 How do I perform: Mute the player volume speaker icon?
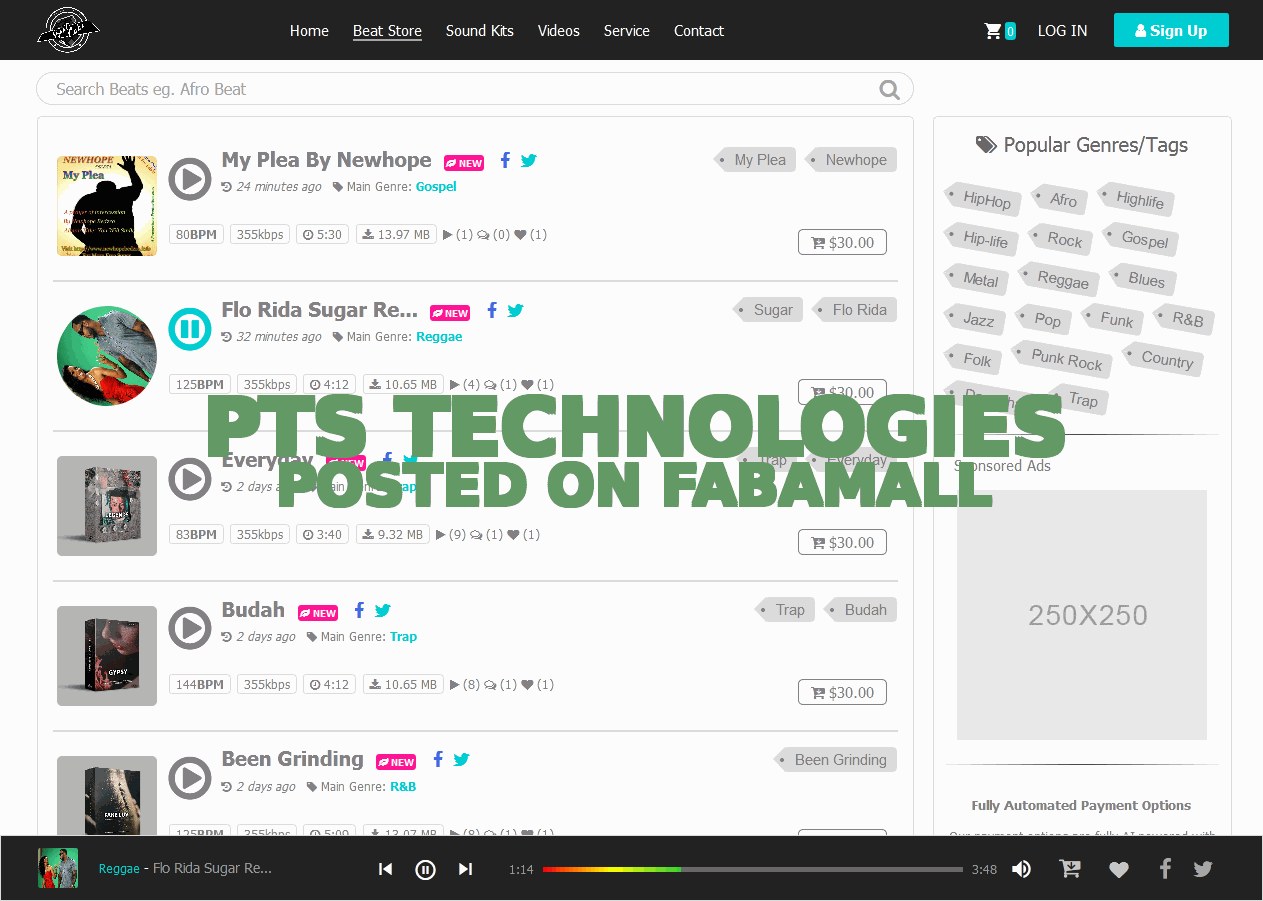pyautogui.click(x=1021, y=869)
